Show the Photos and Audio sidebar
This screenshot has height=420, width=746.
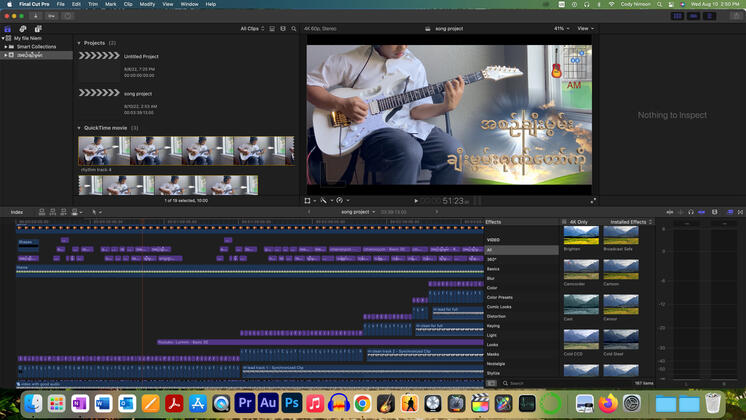(x=23, y=29)
